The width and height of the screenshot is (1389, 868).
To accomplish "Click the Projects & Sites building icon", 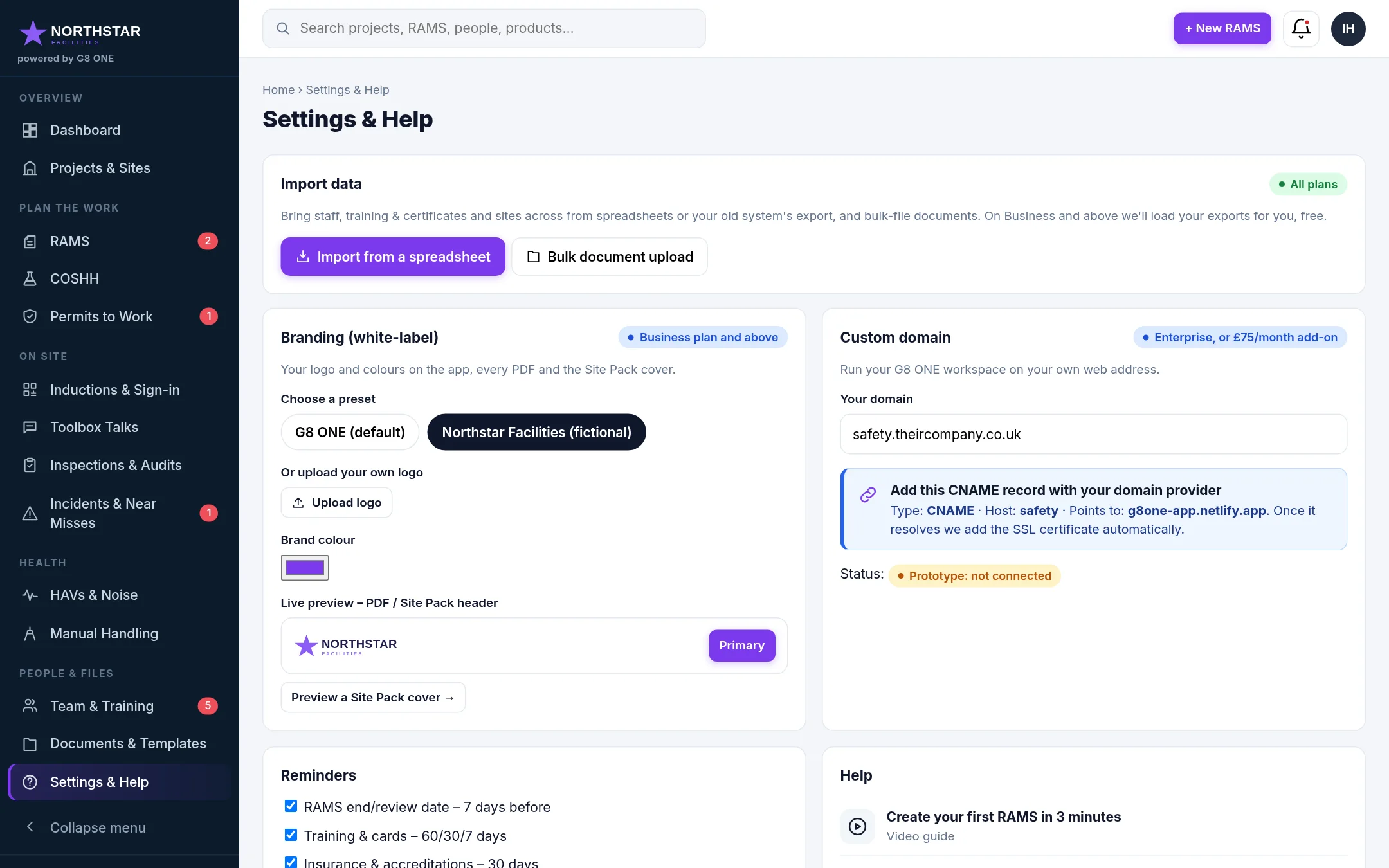I will coord(30,168).
